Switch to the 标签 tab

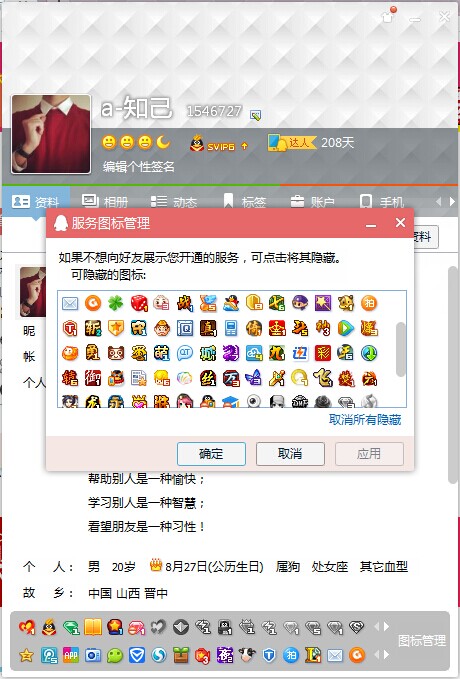244,201
